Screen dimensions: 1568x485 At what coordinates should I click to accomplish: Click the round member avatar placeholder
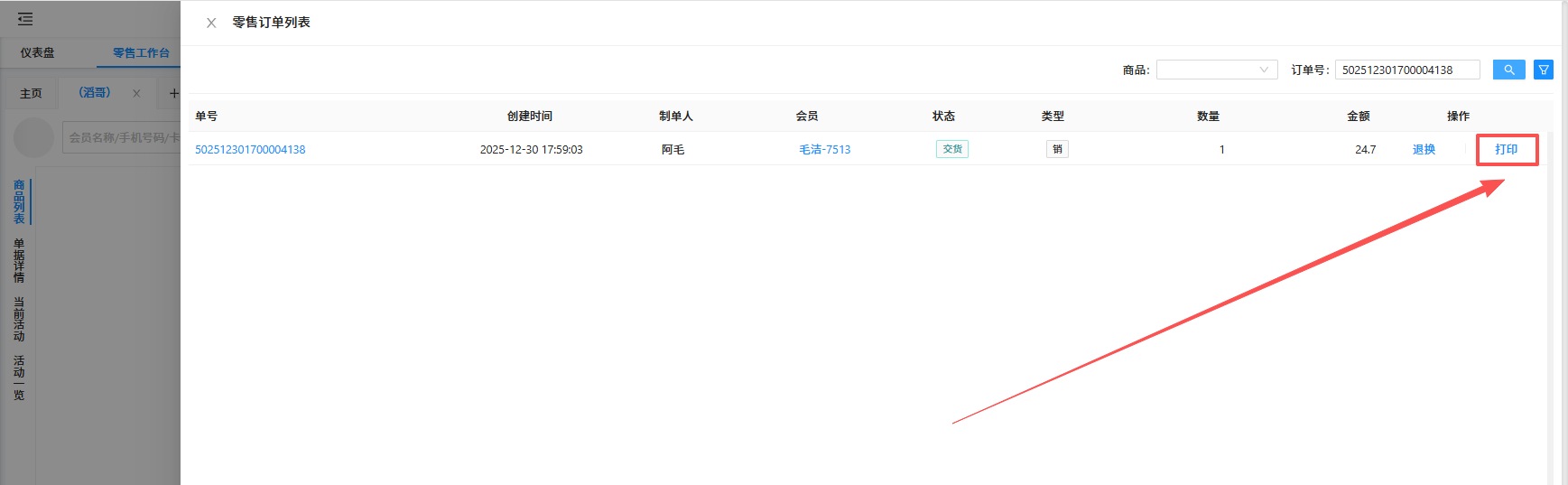click(34, 137)
